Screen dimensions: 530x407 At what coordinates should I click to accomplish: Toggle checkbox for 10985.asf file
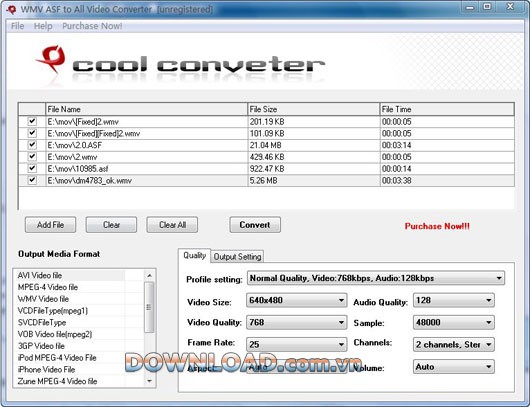coord(32,168)
